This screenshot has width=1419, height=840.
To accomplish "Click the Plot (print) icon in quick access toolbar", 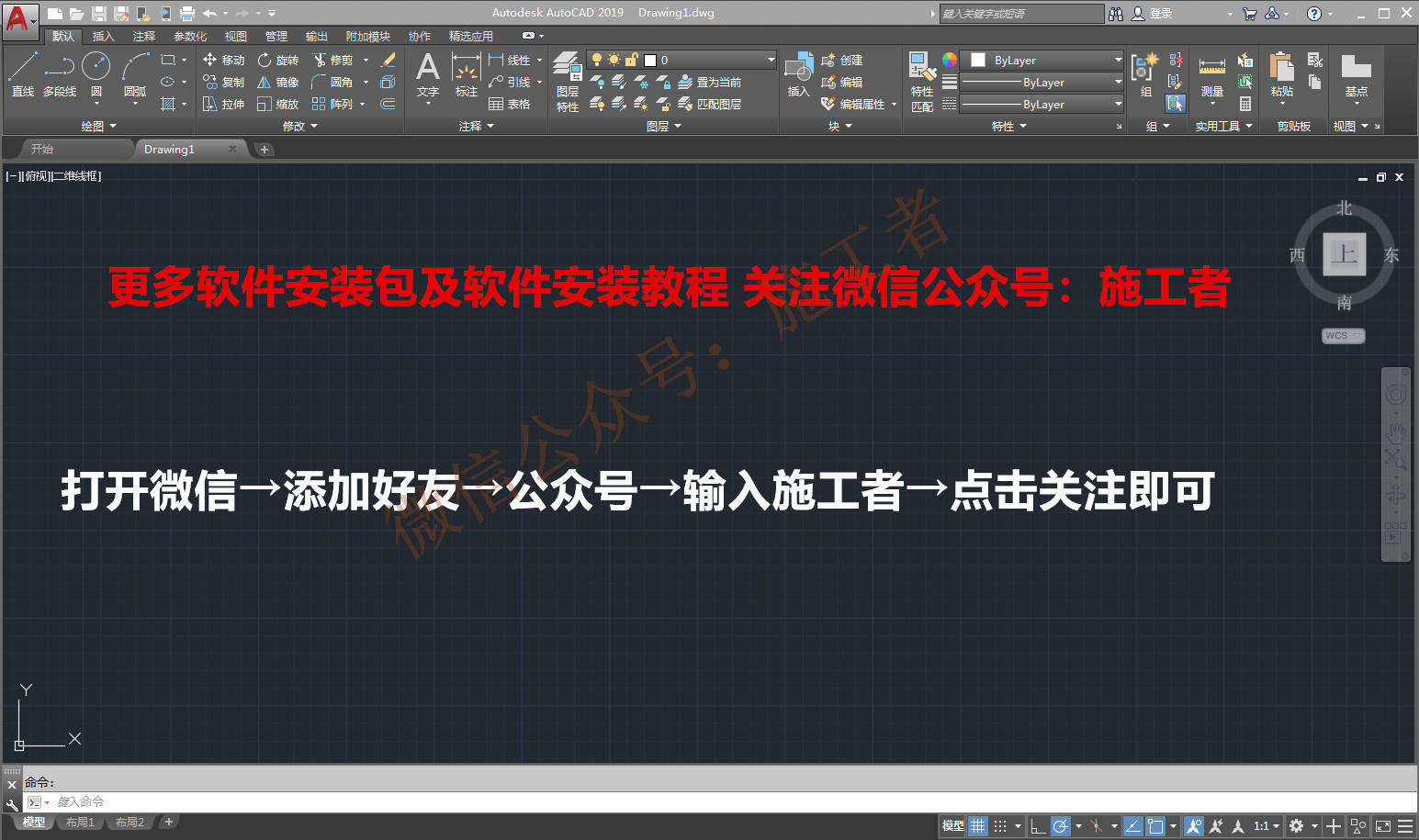I will point(187,13).
